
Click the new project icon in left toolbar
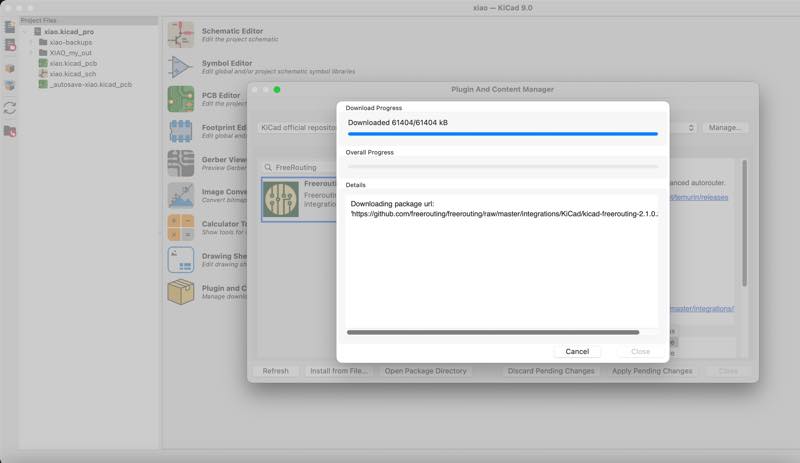[10, 27]
